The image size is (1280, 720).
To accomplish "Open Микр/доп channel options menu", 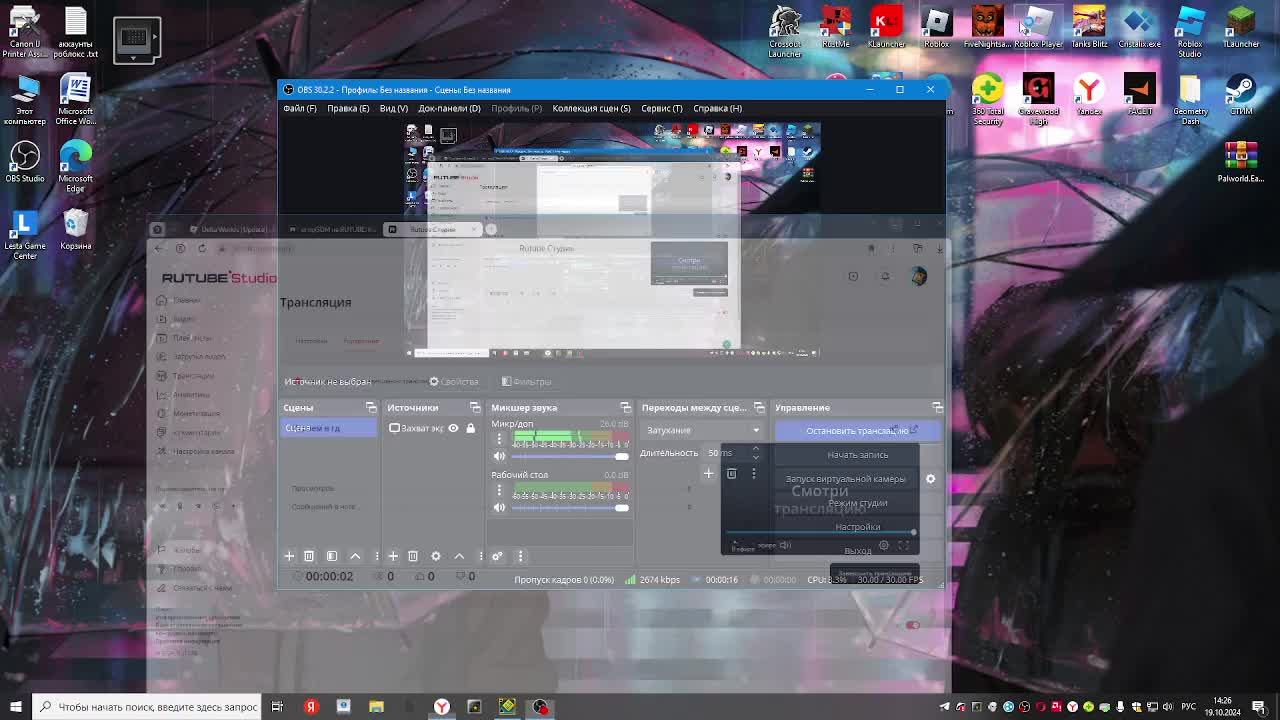I will pyautogui.click(x=499, y=439).
